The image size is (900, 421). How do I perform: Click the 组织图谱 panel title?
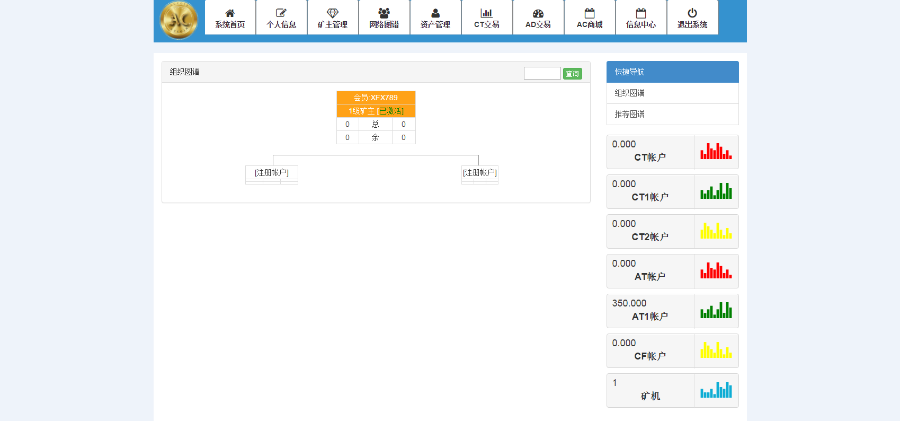point(185,72)
